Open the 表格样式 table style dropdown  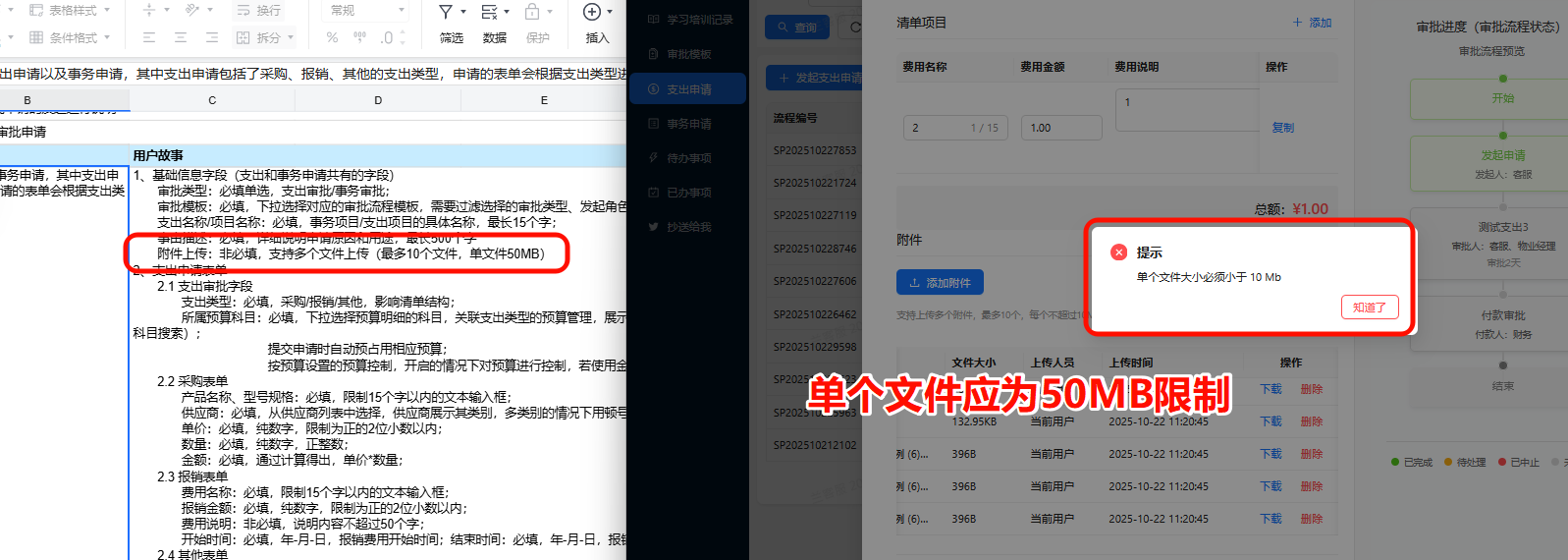pyautogui.click(x=69, y=10)
